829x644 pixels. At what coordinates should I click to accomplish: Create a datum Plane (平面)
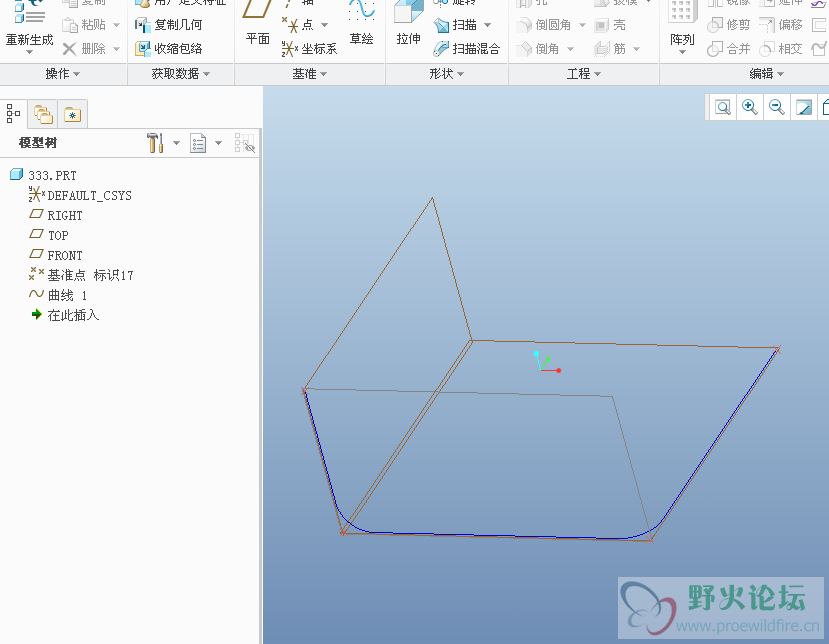point(257,24)
